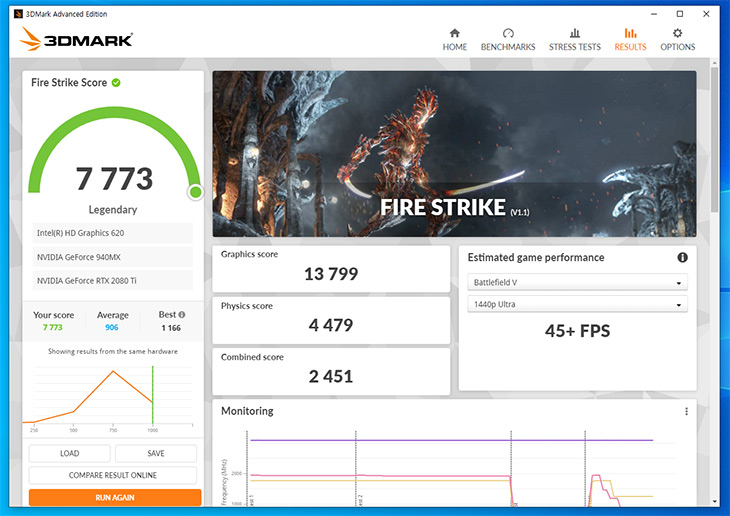
Task: Click the LOAD button
Action: (x=69, y=453)
